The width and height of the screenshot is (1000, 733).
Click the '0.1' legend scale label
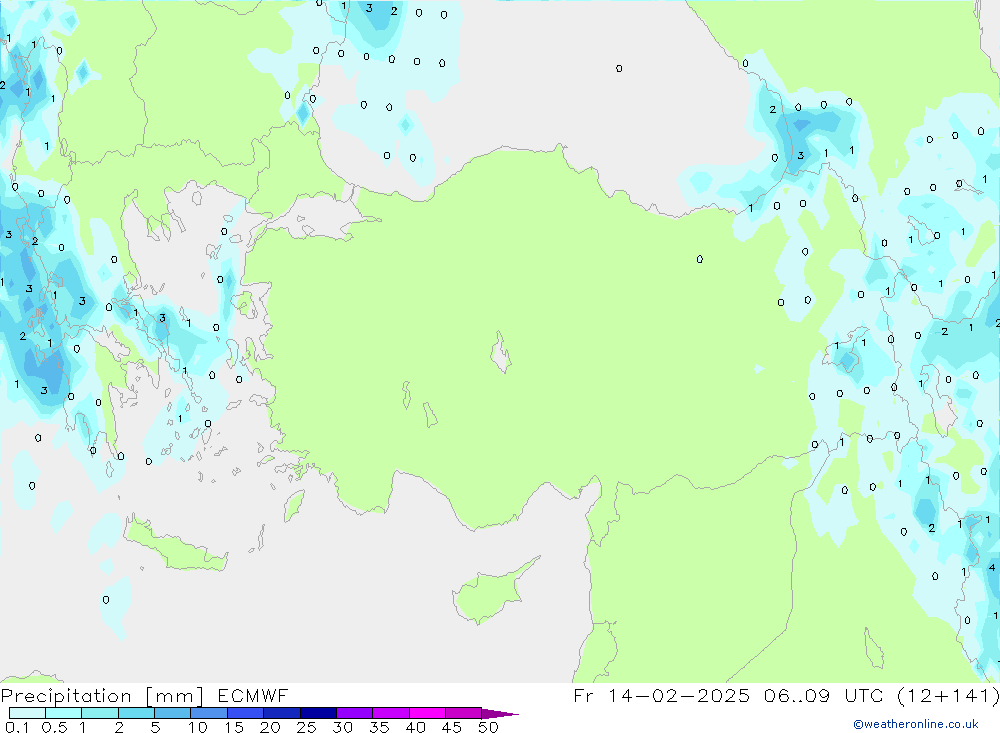click(x=17, y=727)
